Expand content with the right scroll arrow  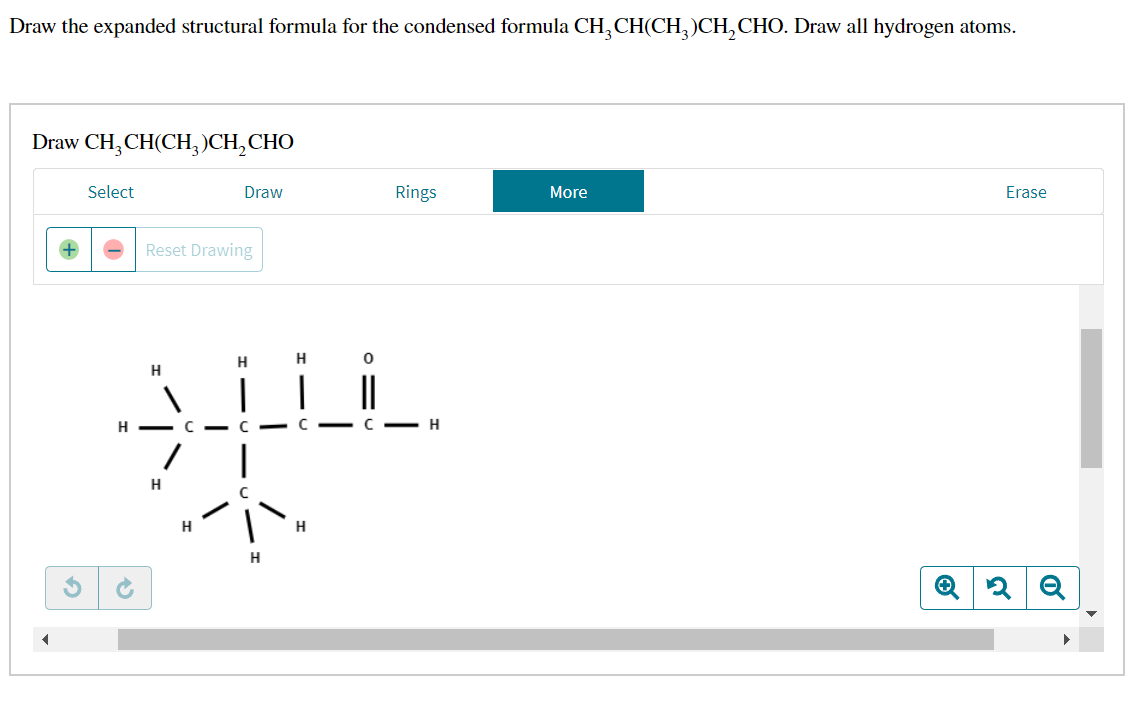1065,639
